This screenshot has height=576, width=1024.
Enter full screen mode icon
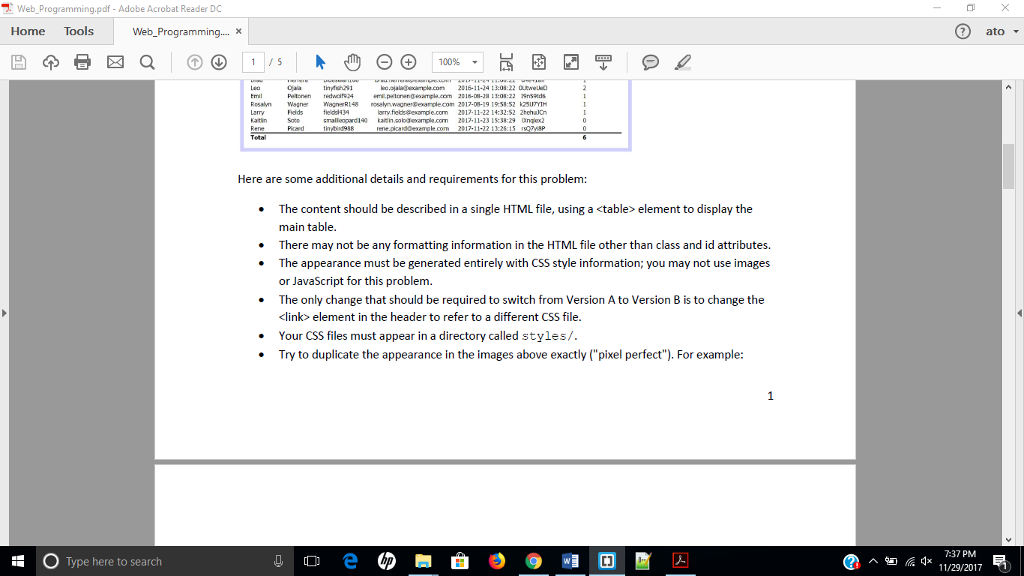pyautogui.click(x=571, y=62)
